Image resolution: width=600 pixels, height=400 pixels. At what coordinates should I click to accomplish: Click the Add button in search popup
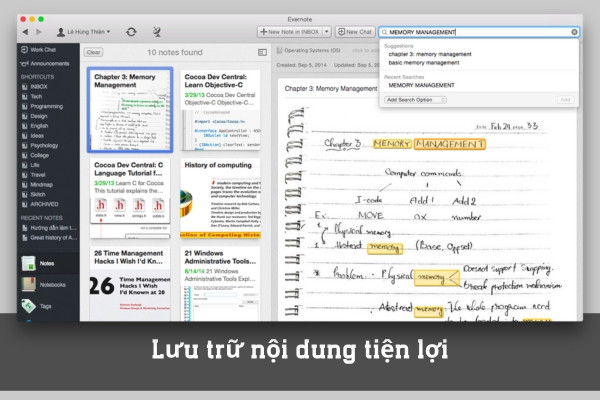tap(565, 100)
